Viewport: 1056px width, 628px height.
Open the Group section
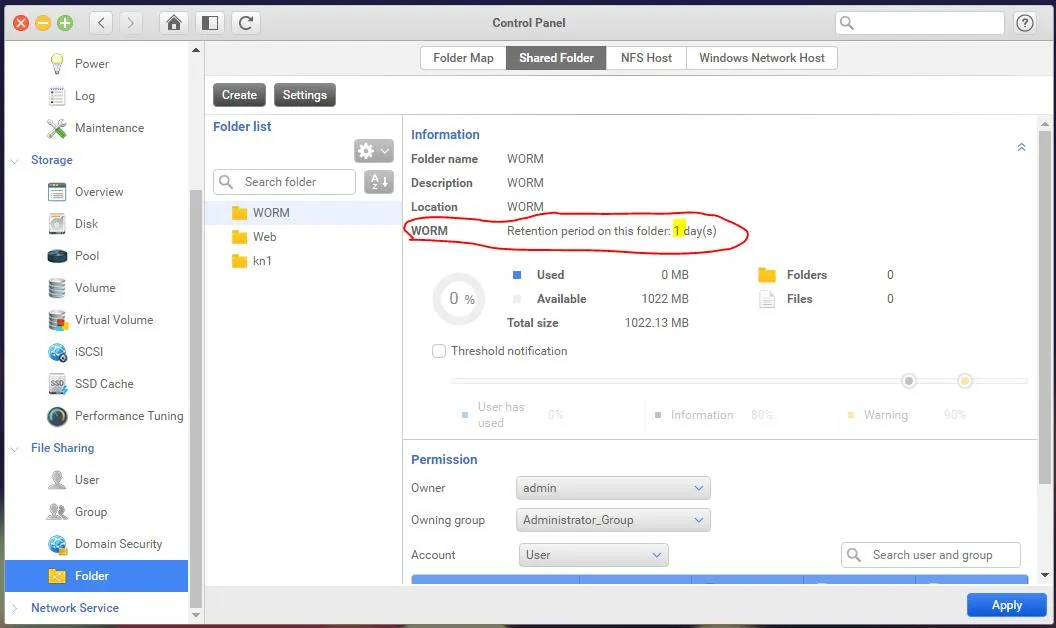click(x=91, y=511)
